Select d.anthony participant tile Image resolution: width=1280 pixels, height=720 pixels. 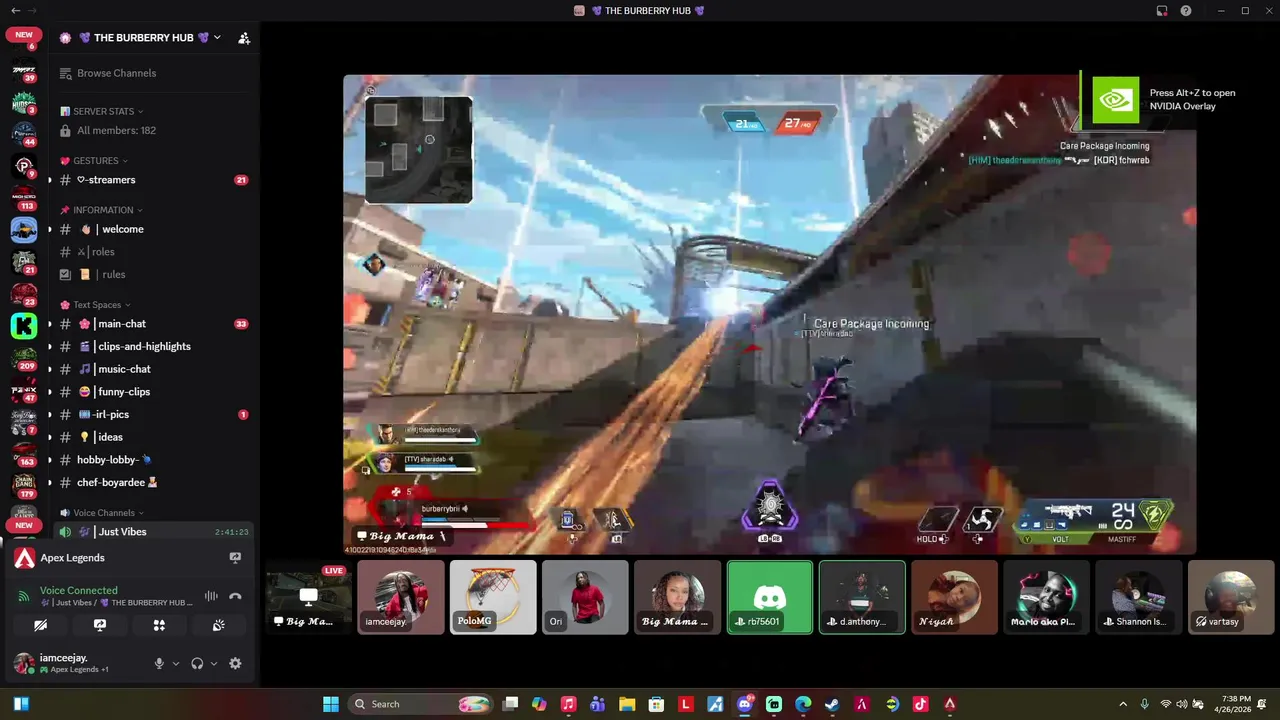click(x=862, y=597)
